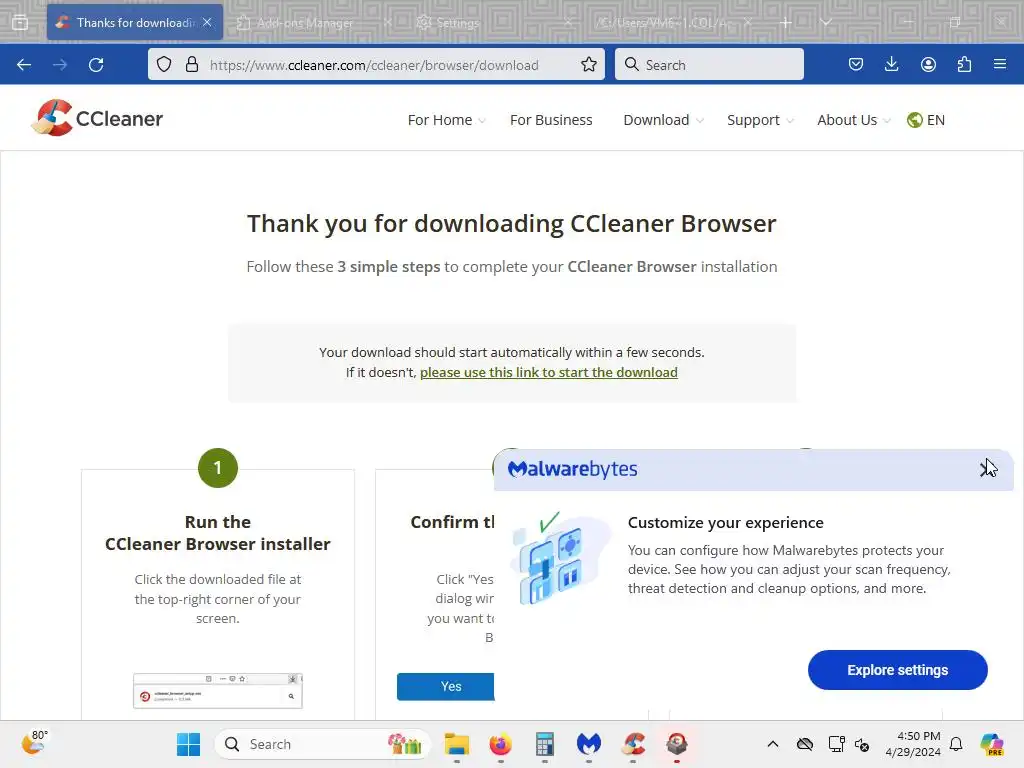Go back to the previous page
This screenshot has height=768, width=1024.
coord(24,65)
